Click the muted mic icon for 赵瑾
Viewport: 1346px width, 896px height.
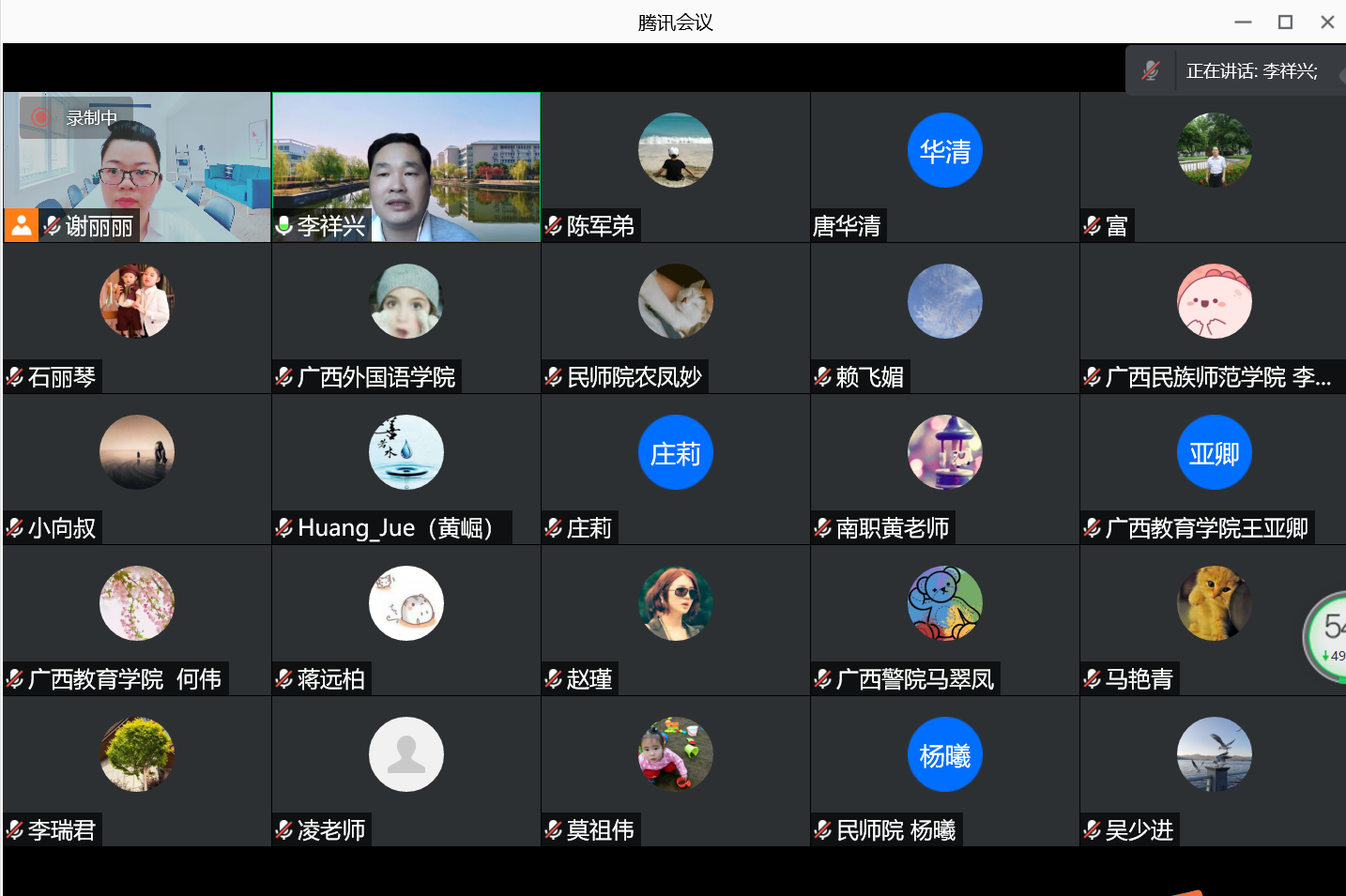pyautogui.click(x=554, y=679)
